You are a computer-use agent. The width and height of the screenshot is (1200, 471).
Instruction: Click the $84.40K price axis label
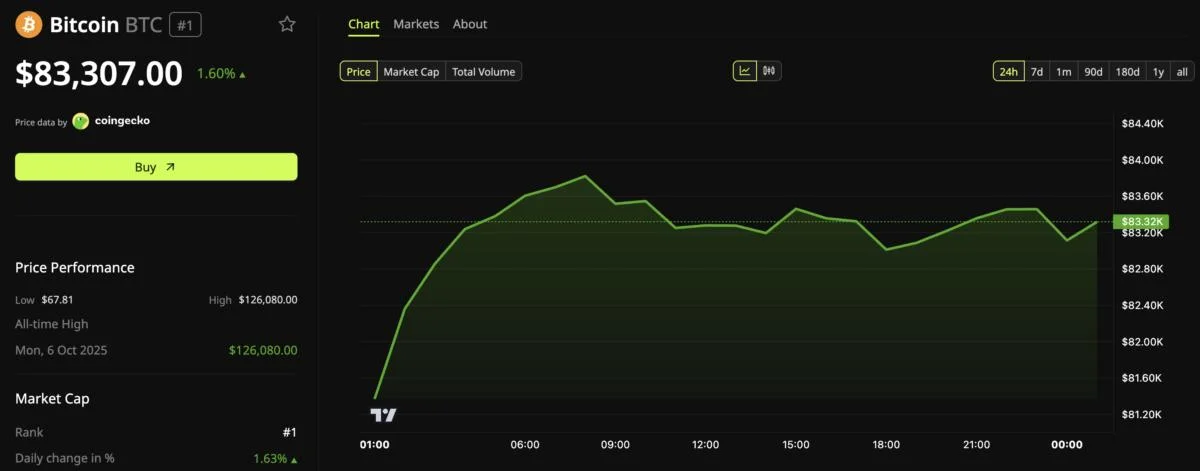1143,124
